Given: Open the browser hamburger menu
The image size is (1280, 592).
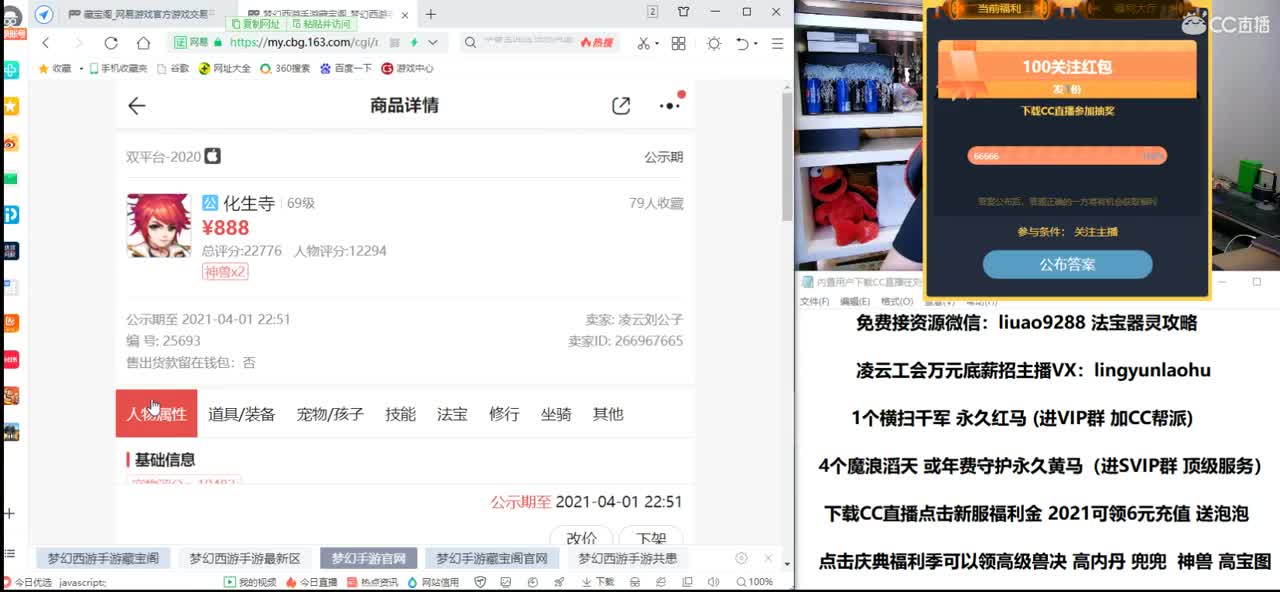Looking at the screenshot, I should (777, 43).
